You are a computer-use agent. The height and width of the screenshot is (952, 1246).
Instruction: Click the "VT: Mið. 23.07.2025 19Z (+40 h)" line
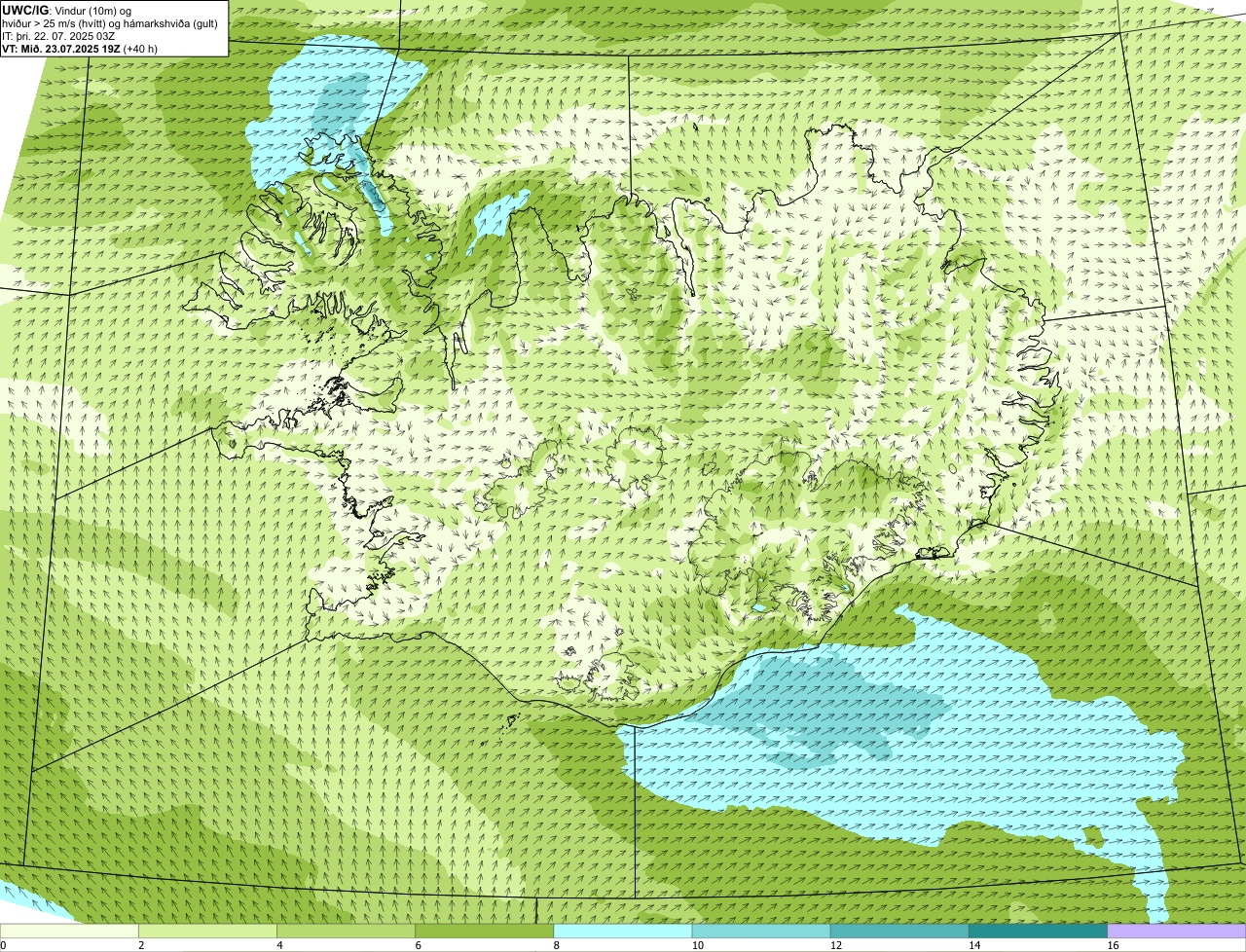coord(80,48)
